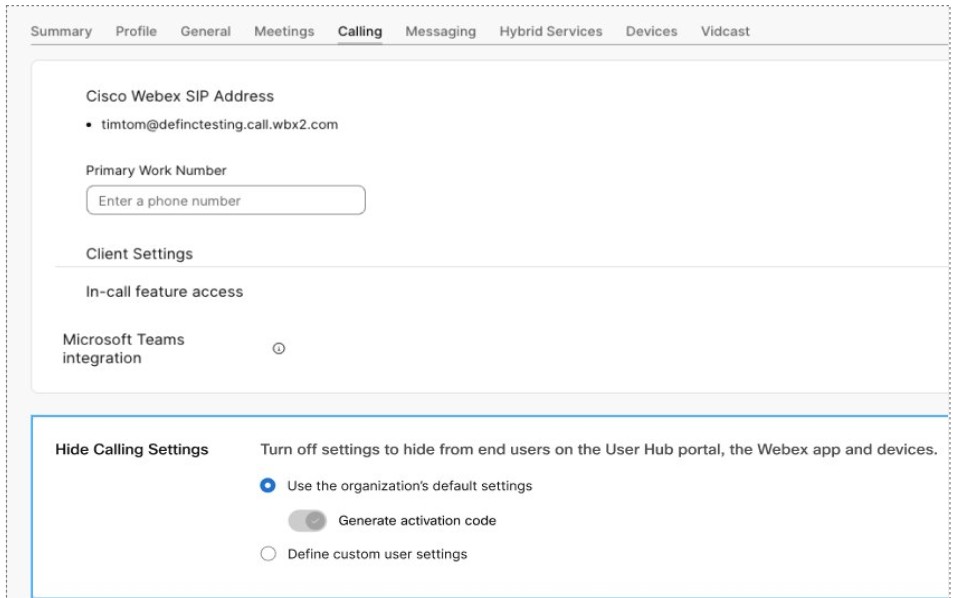Open the General tab
Viewport: 953px width, 598px height.
[205, 31]
